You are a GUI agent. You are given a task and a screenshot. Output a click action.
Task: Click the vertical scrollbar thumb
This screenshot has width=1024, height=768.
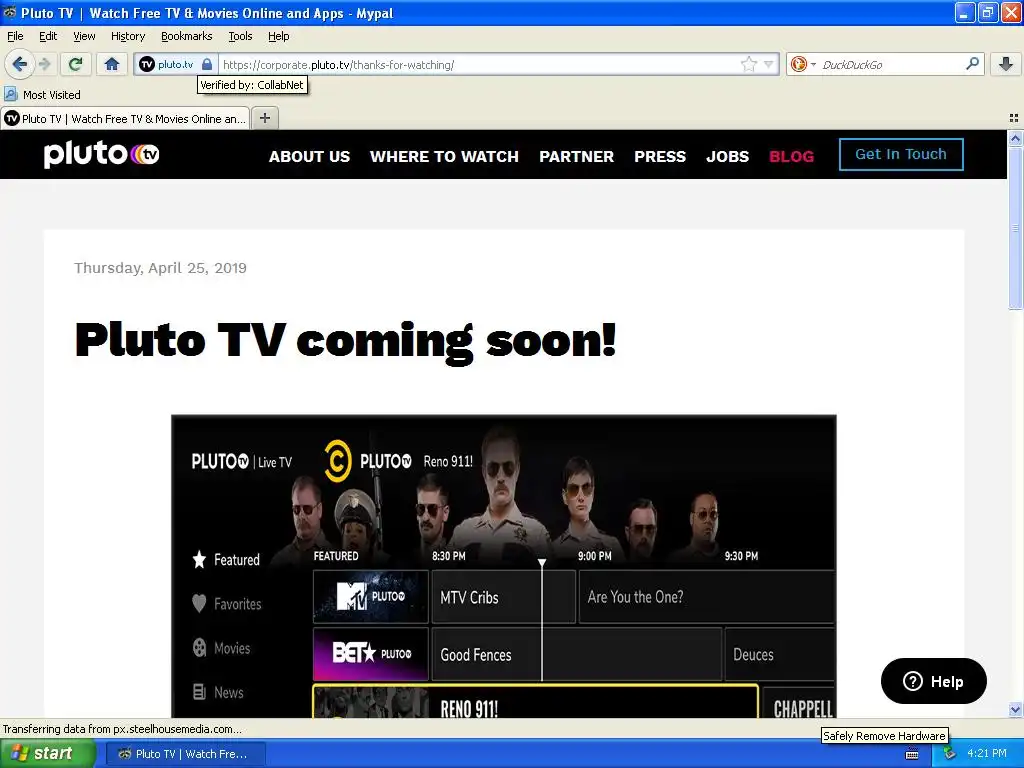coord(1015,227)
